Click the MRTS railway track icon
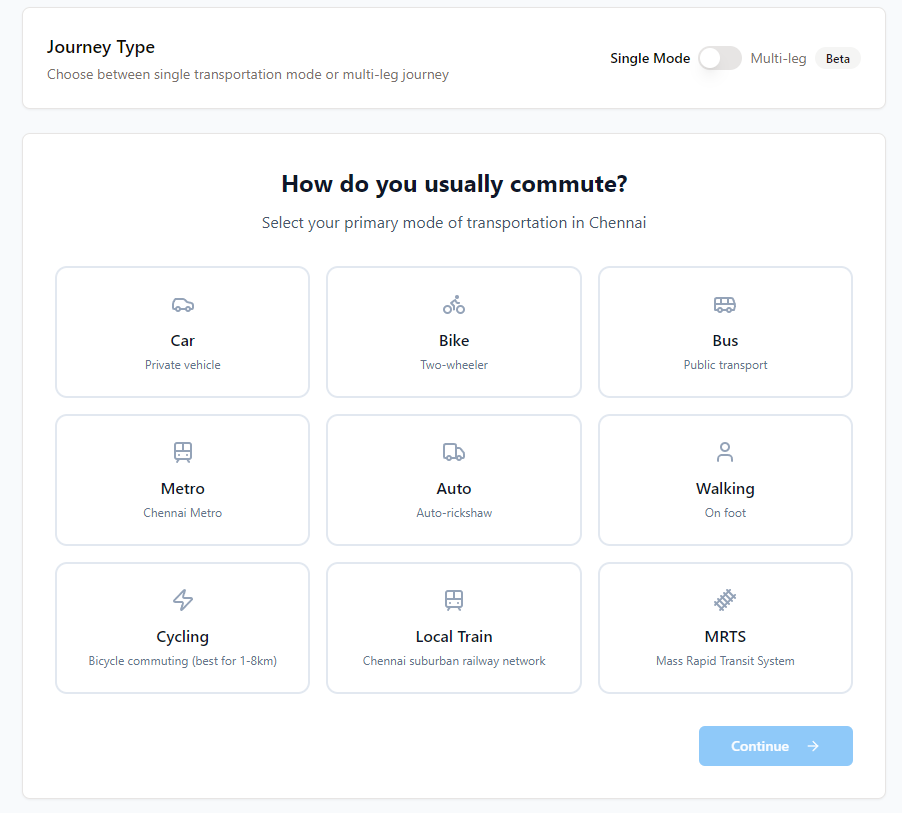This screenshot has width=902, height=813. [x=725, y=600]
